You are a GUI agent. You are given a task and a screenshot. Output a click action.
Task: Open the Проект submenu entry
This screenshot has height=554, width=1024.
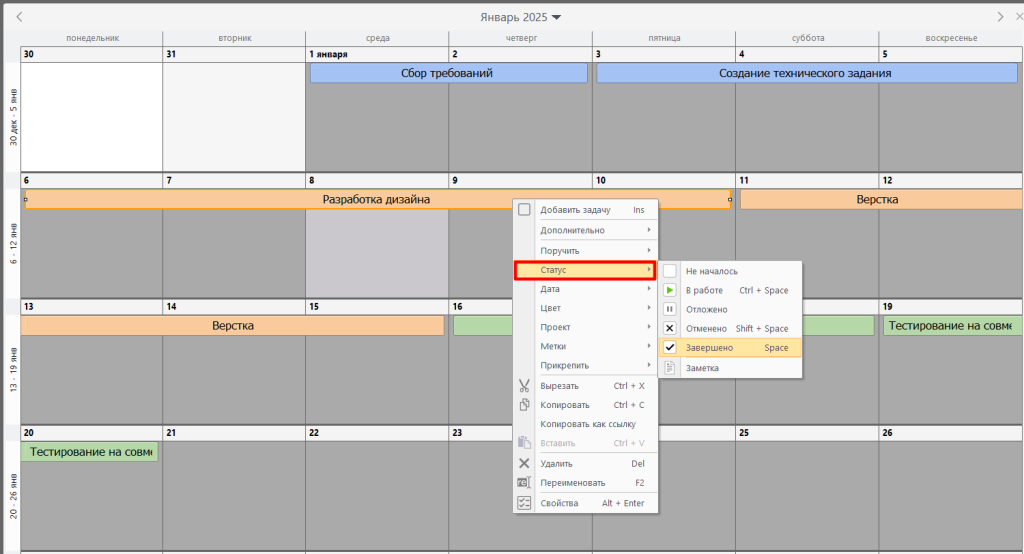click(x=586, y=327)
